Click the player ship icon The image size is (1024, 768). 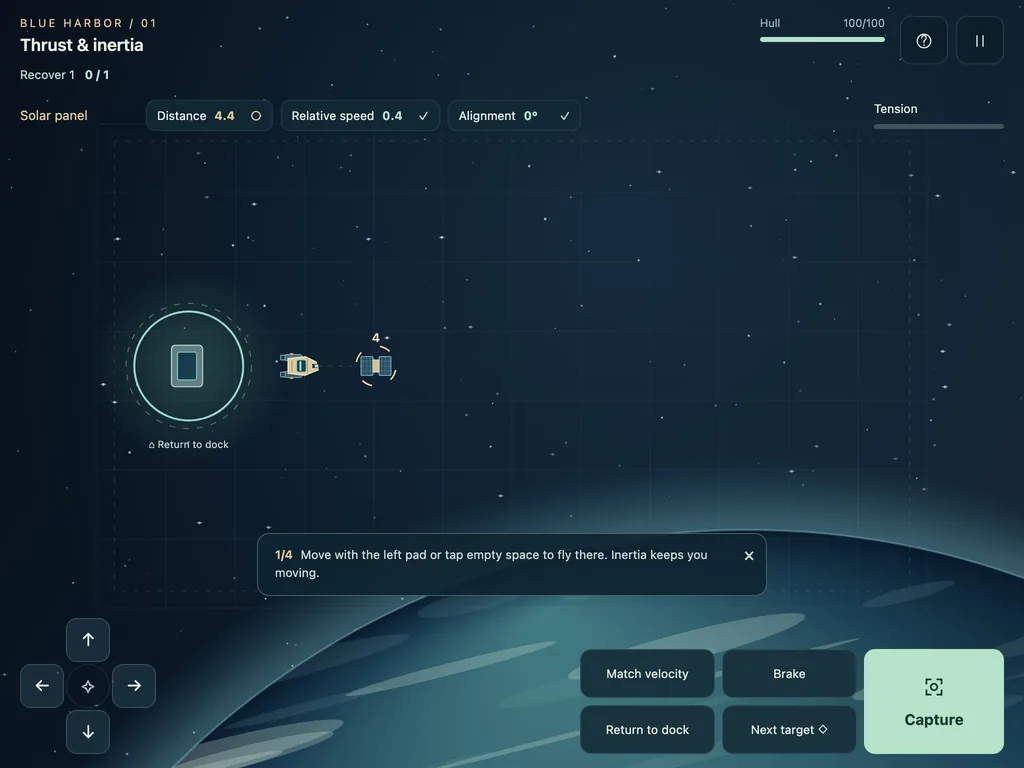(x=299, y=366)
